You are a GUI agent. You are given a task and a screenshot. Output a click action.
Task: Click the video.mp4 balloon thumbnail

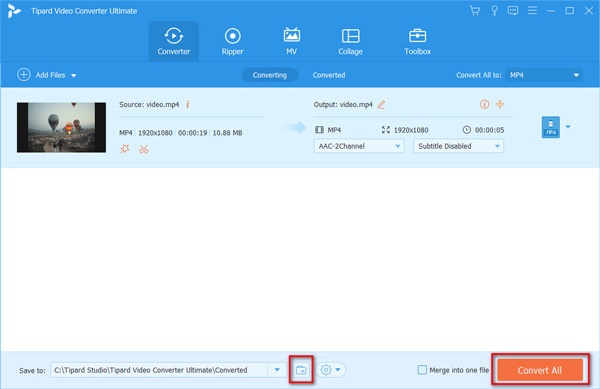pyautogui.click(x=61, y=127)
